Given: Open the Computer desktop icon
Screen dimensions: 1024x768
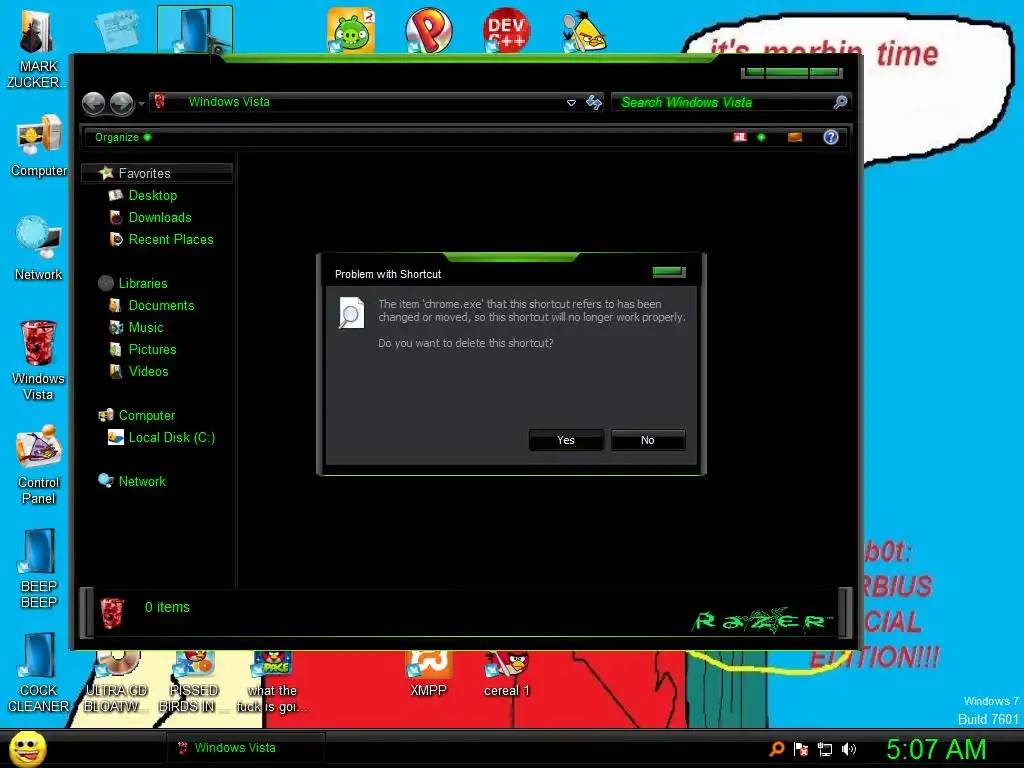Looking at the screenshot, I should pos(39,146).
